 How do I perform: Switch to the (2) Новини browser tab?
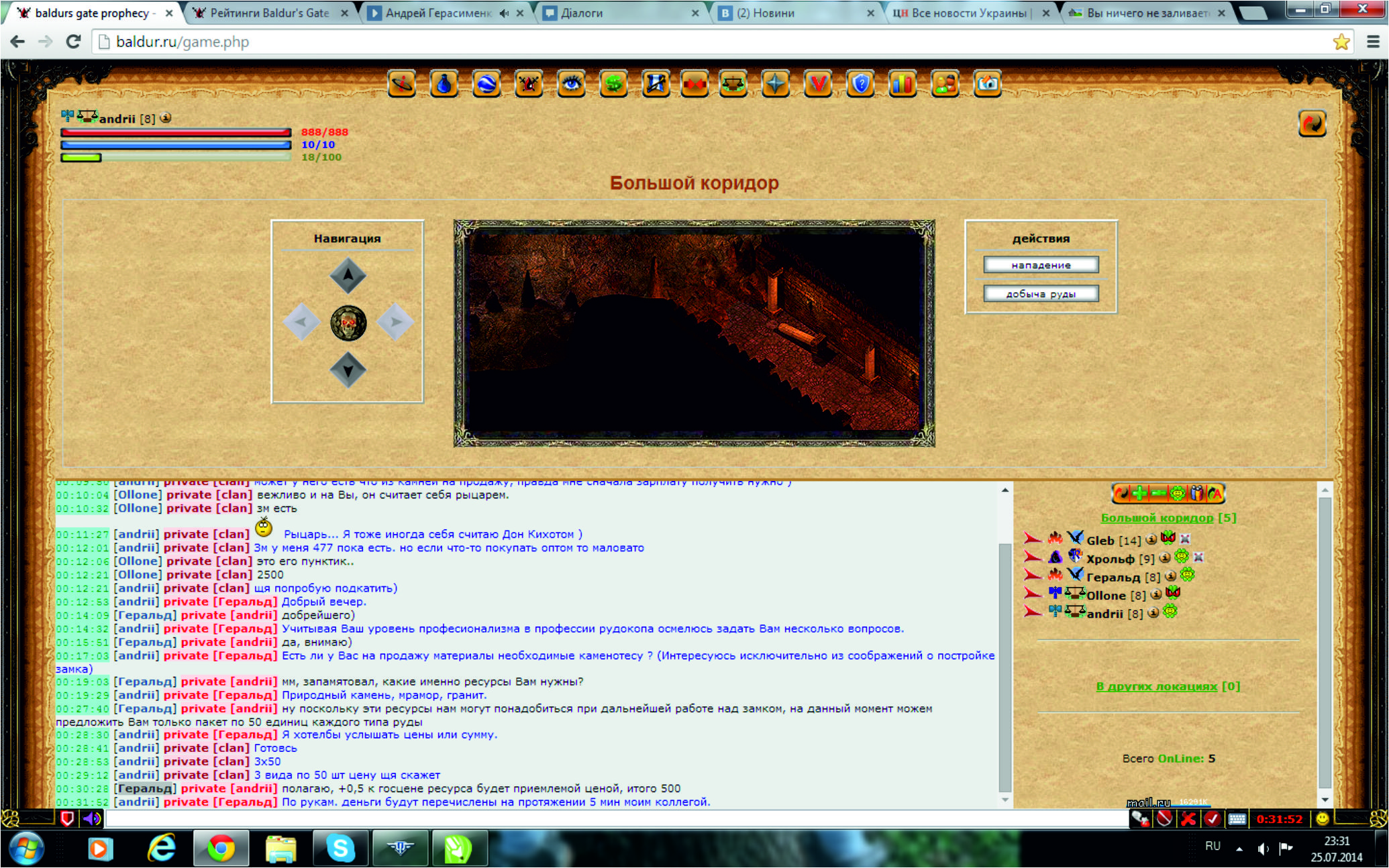click(x=796, y=13)
